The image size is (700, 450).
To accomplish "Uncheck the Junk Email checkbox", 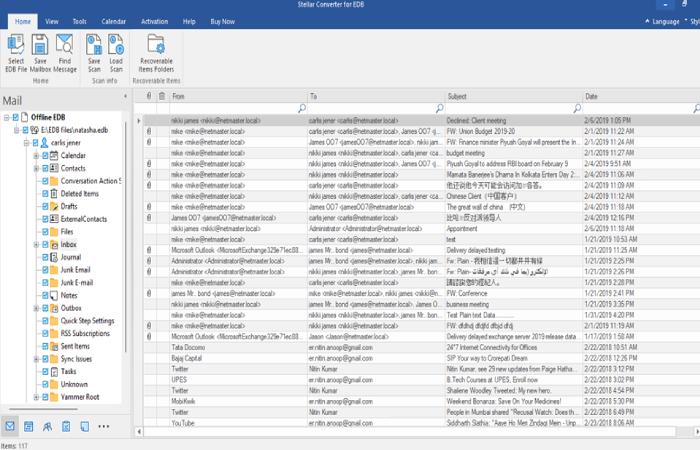I will (x=45, y=270).
